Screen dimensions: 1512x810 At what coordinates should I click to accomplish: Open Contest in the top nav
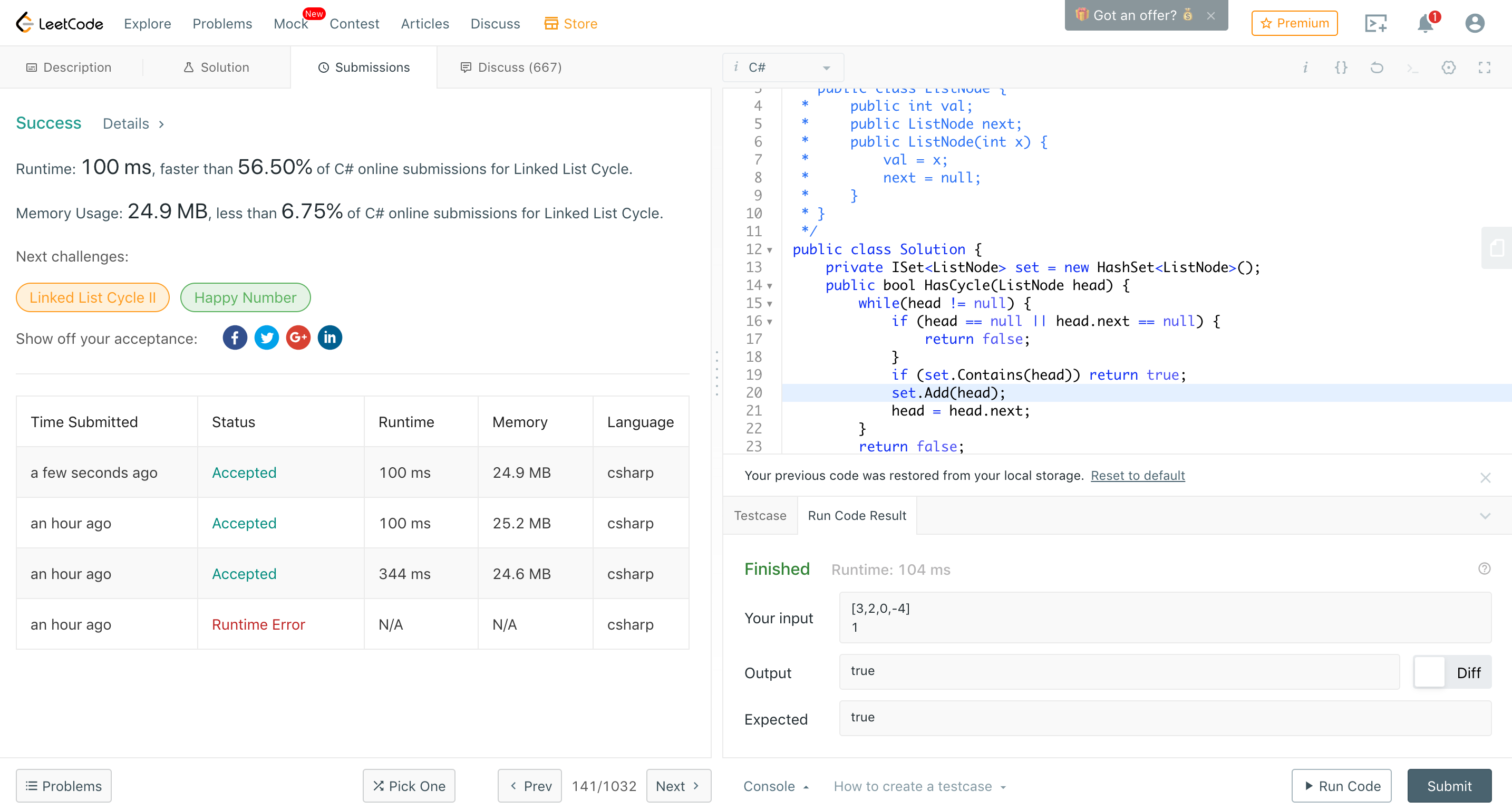pos(354,24)
